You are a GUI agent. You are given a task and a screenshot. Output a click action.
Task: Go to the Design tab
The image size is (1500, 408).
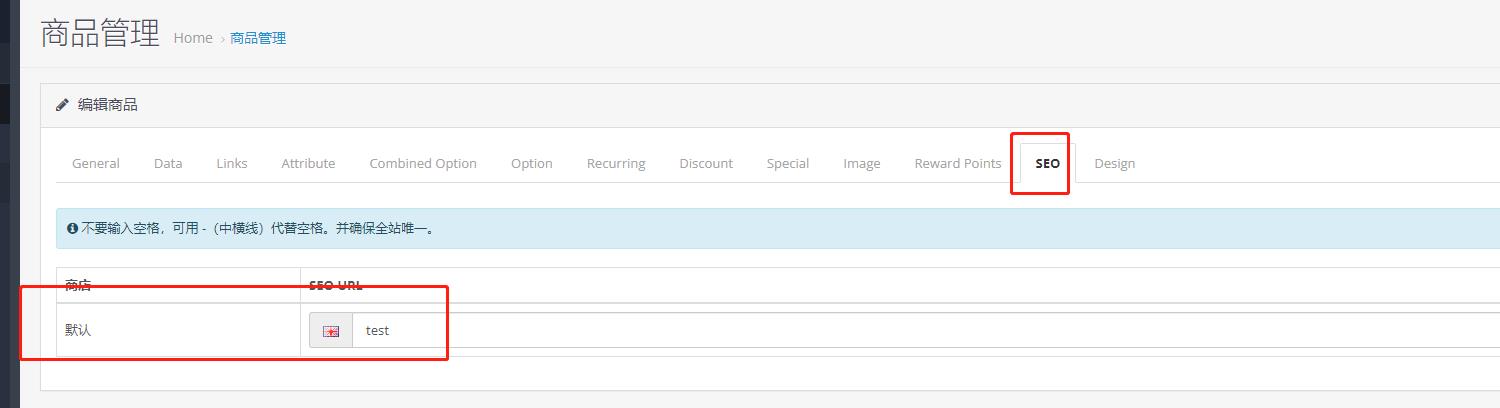[1114, 163]
